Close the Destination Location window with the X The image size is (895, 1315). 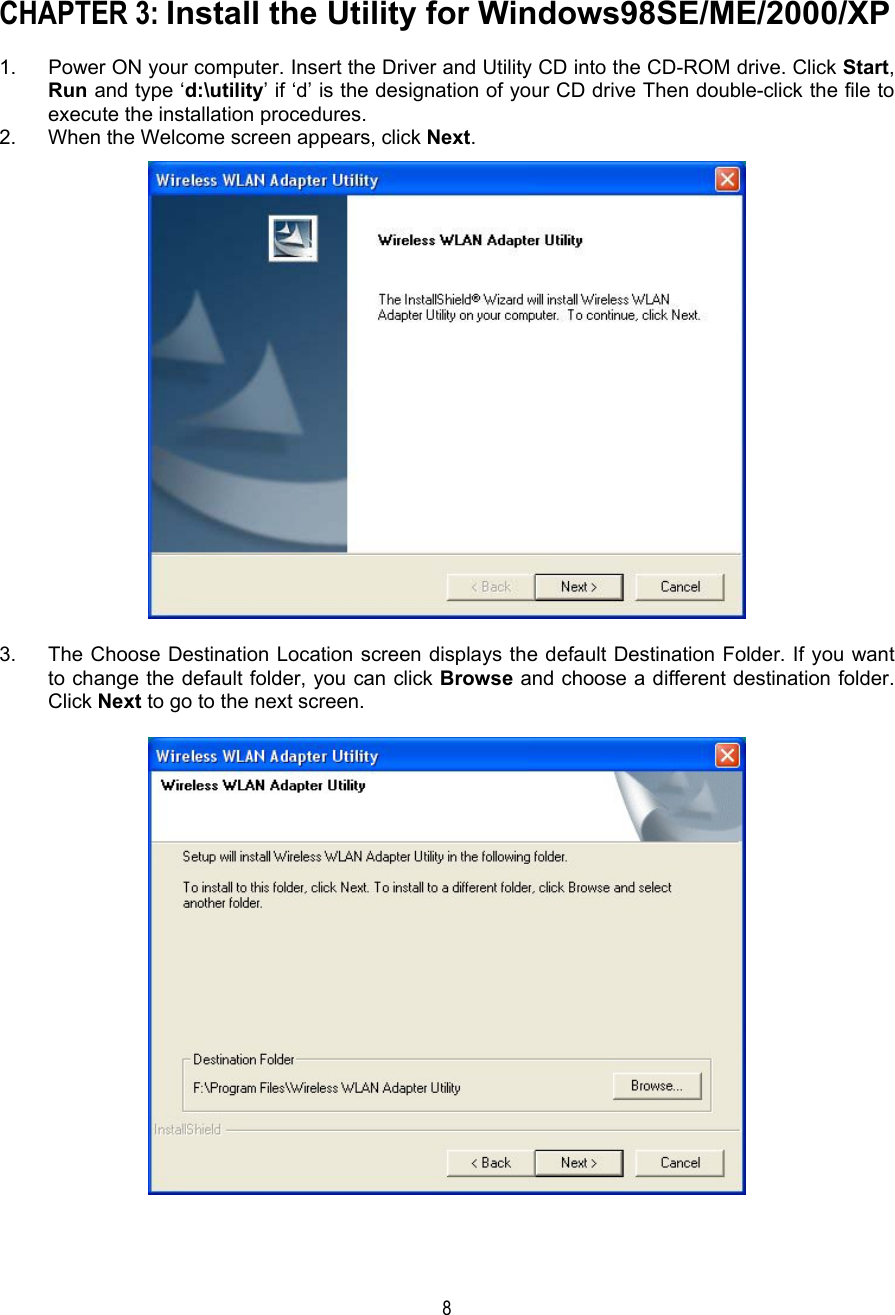point(727,755)
